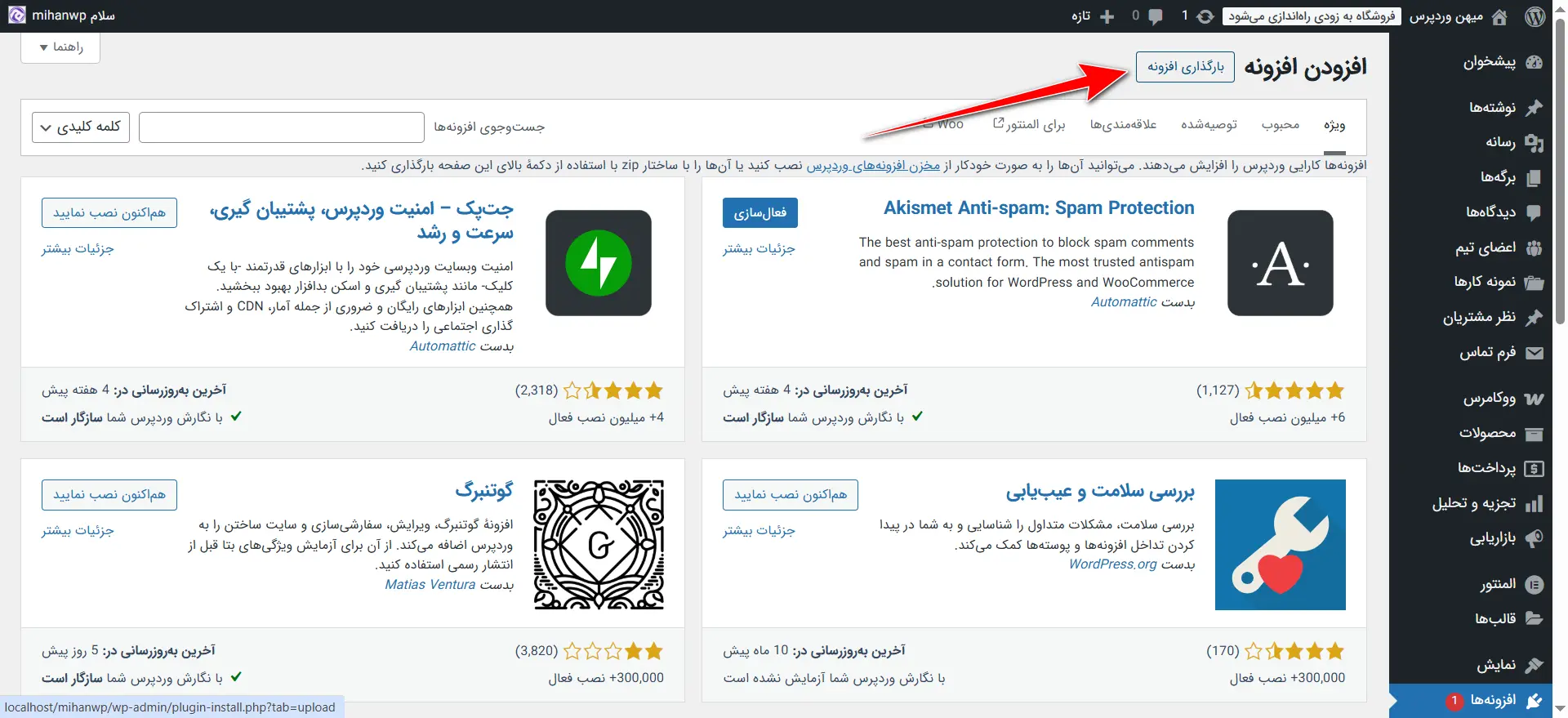Install بررسی سلامت و عیب‌یابی plugin
The height and width of the screenshot is (718, 1568).
click(791, 495)
